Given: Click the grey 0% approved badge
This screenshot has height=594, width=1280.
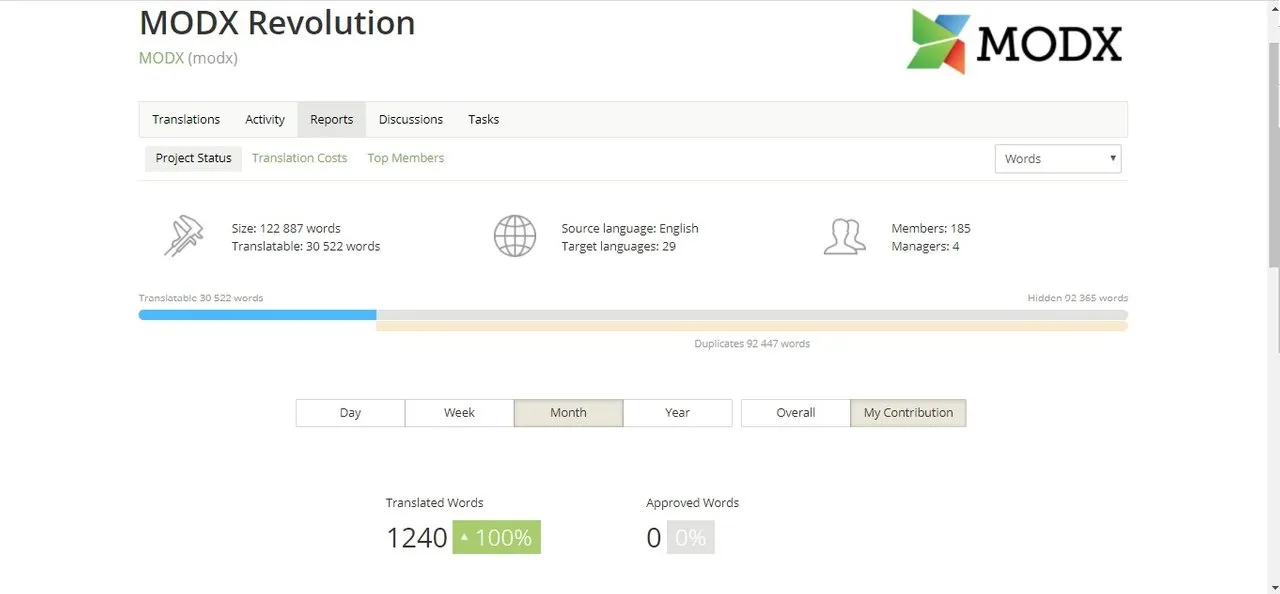Looking at the screenshot, I should (691, 537).
